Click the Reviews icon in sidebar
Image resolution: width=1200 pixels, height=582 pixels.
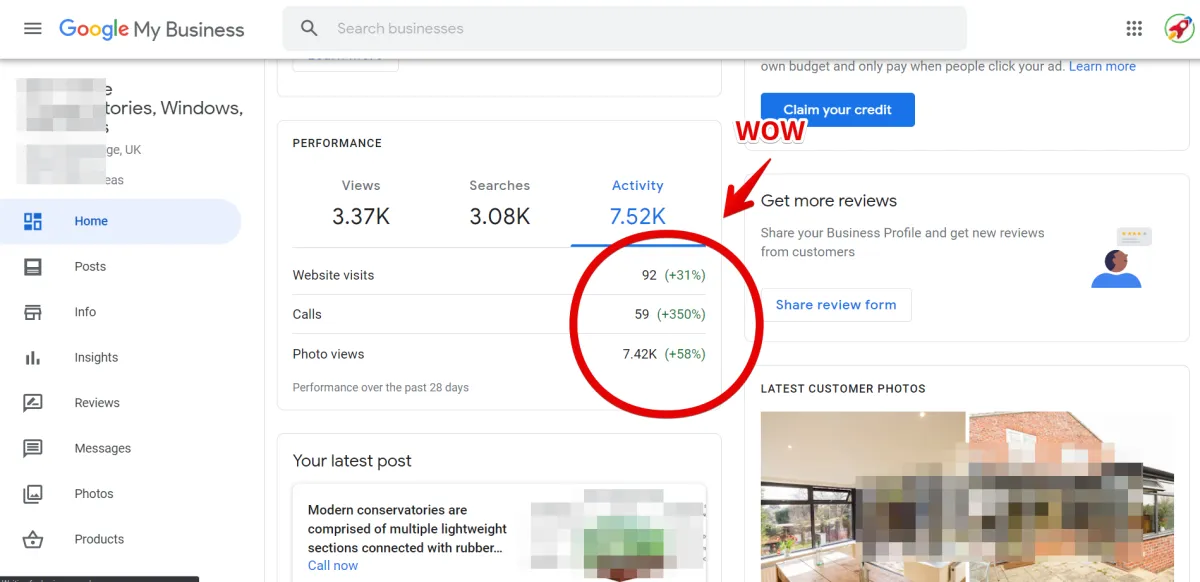33,403
